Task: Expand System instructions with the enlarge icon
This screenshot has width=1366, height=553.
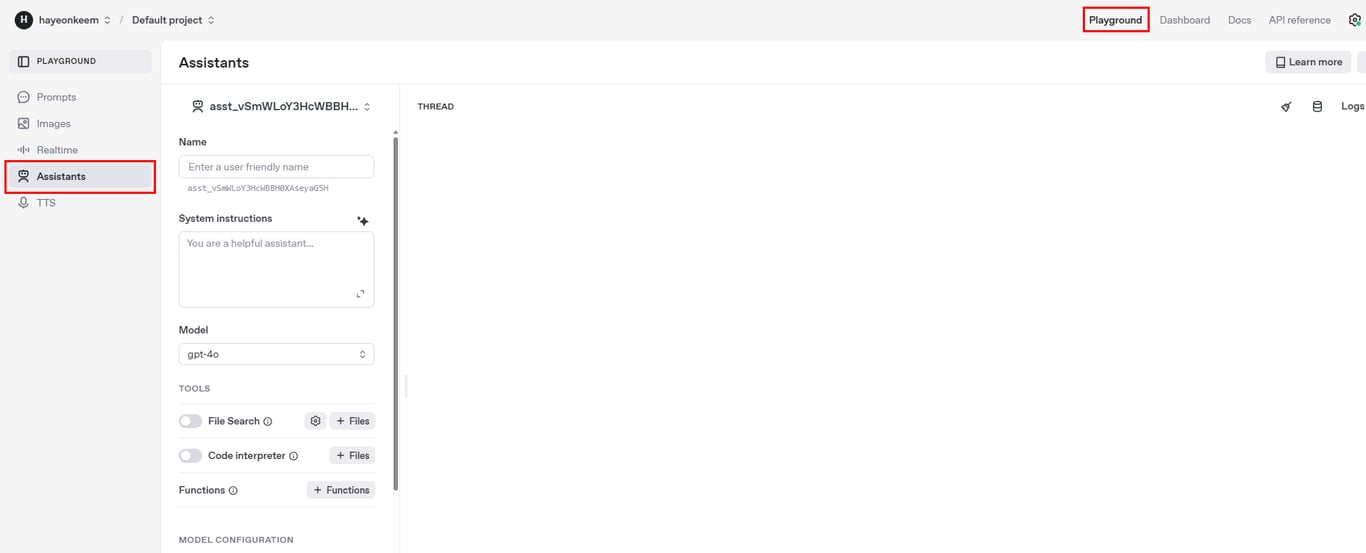Action: pyautogui.click(x=361, y=294)
